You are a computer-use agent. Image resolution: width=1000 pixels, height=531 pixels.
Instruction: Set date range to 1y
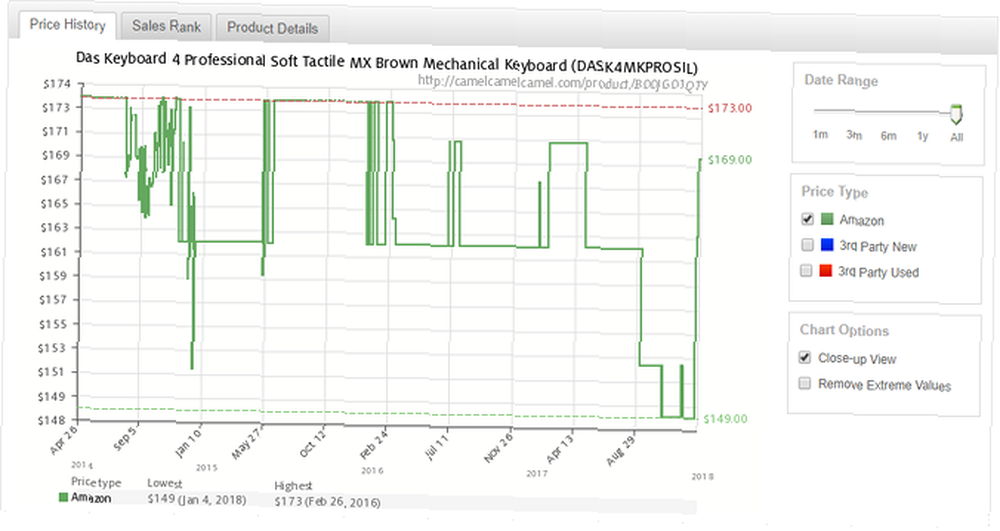coord(922,136)
